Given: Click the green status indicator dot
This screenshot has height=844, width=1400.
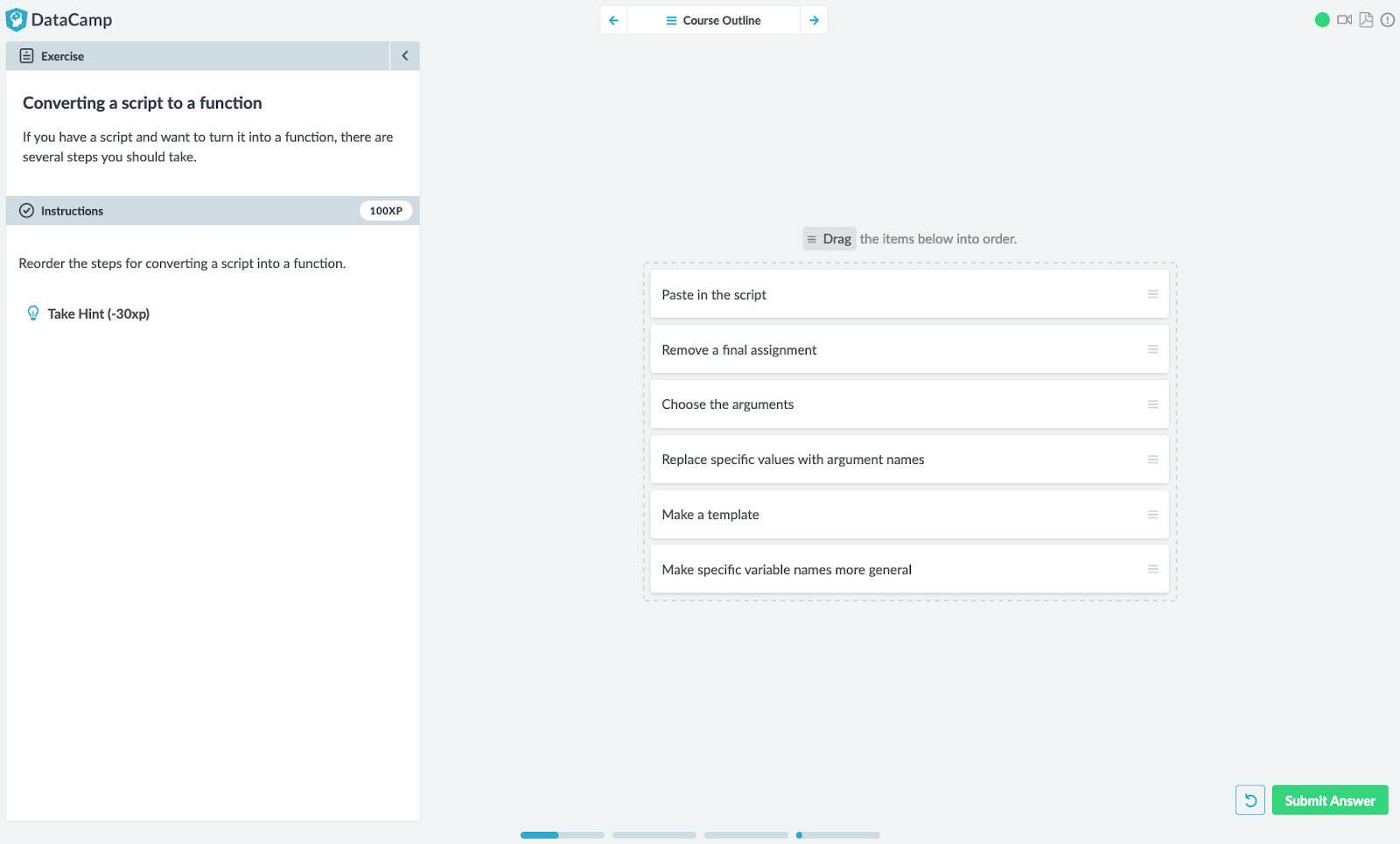Looking at the screenshot, I should (x=1322, y=20).
